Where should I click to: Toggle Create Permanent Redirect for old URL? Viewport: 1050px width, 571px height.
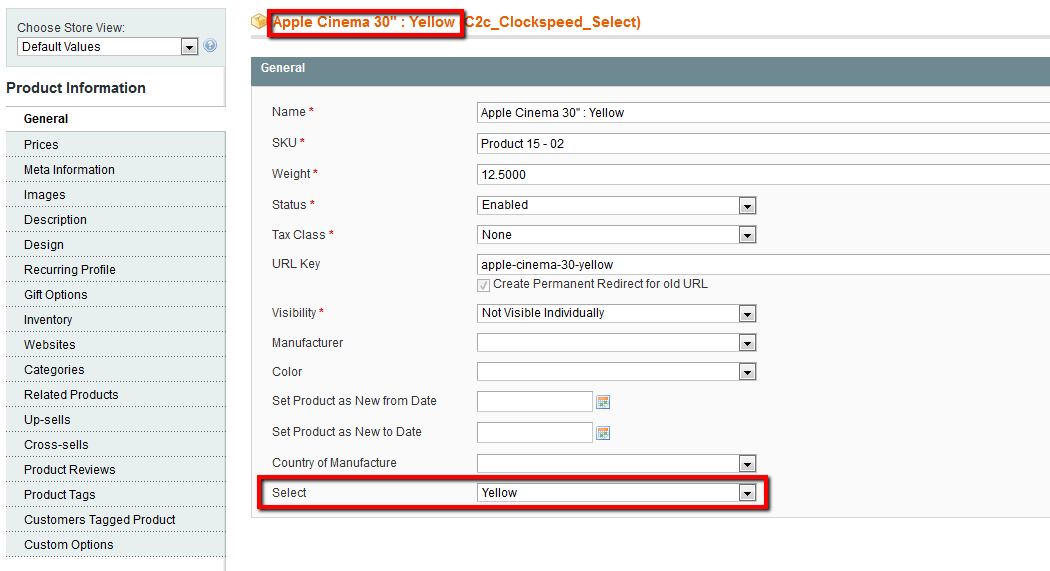pos(483,285)
